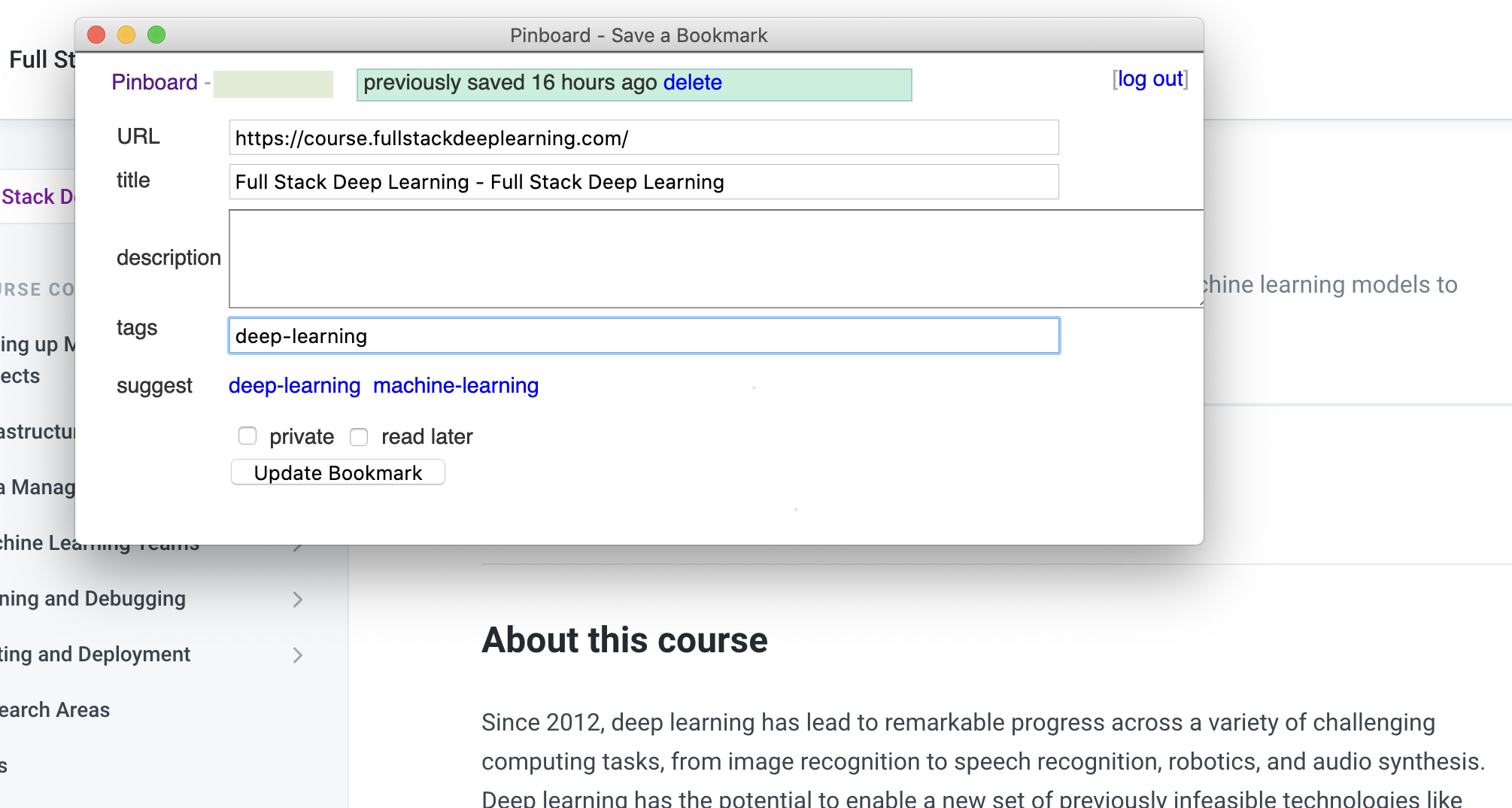1512x808 pixels.
Task: Delete the previously saved bookmark
Action: (692, 83)
